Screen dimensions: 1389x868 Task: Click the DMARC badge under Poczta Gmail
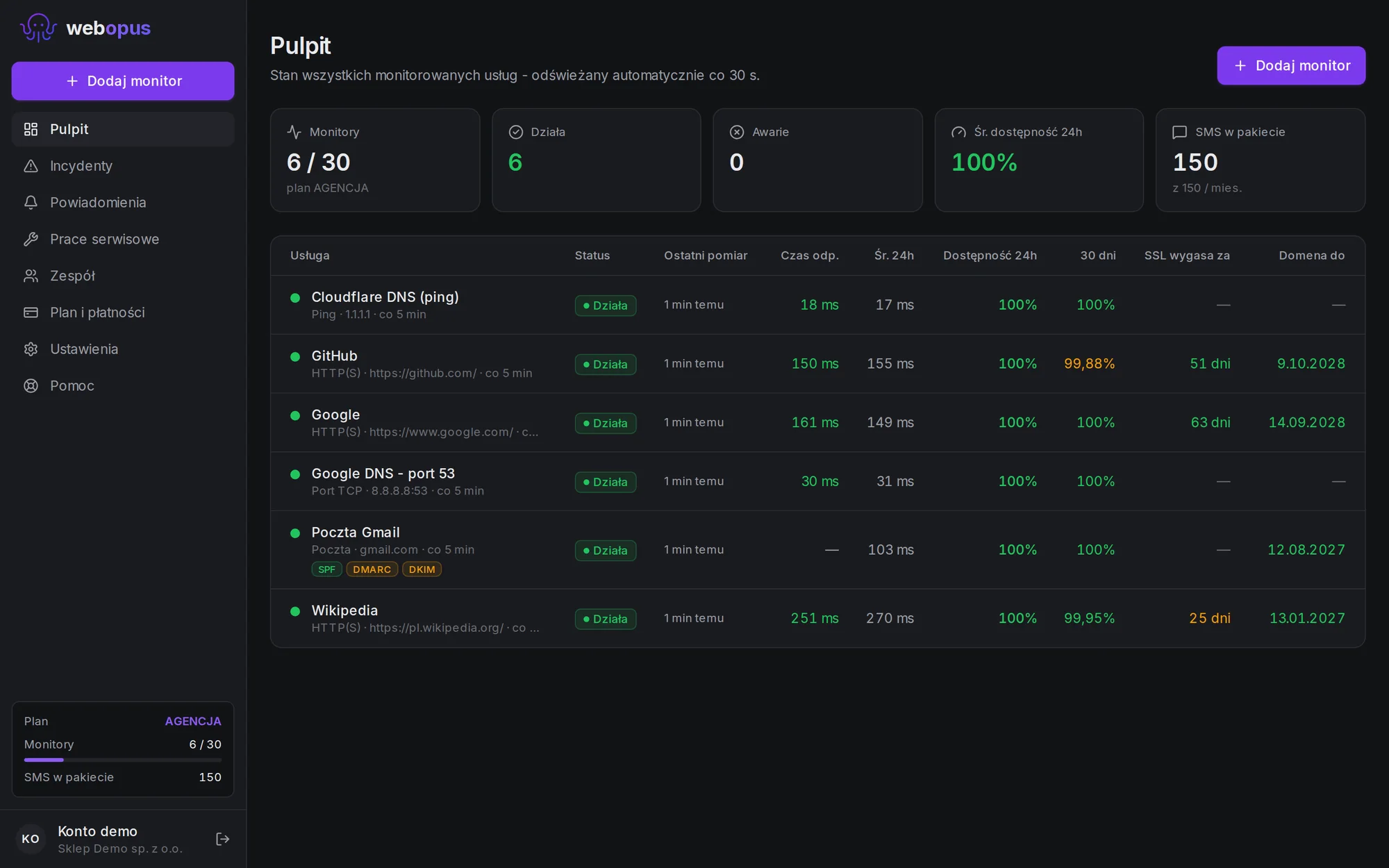[x=372, y=569]
